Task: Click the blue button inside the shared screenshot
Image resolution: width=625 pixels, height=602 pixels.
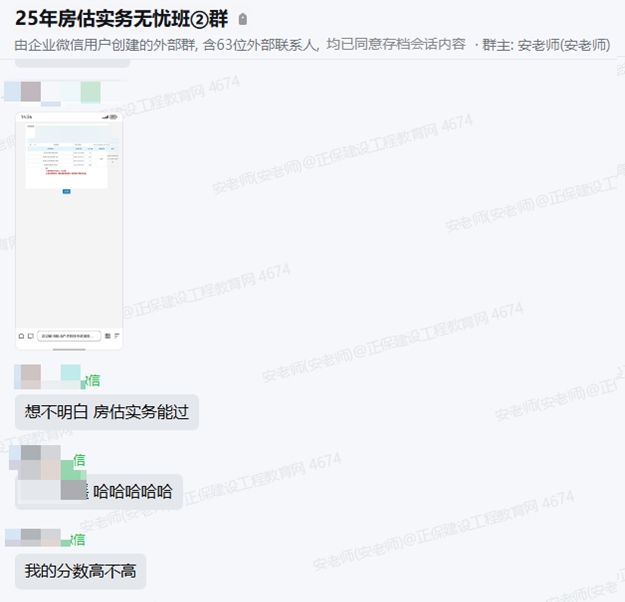Action: click(x=66, y=190)
